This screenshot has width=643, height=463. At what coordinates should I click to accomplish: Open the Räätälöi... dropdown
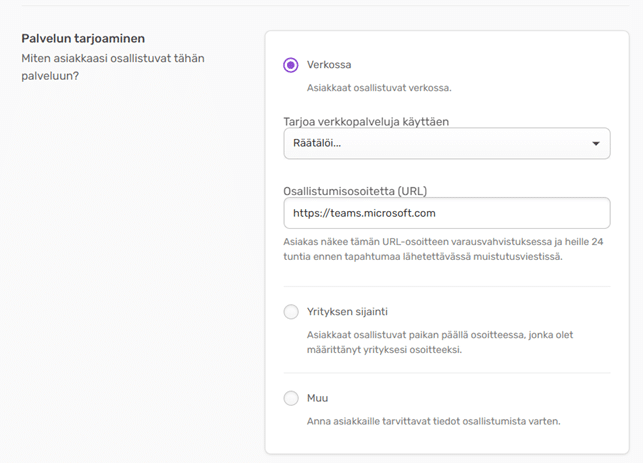pos(446,144)
